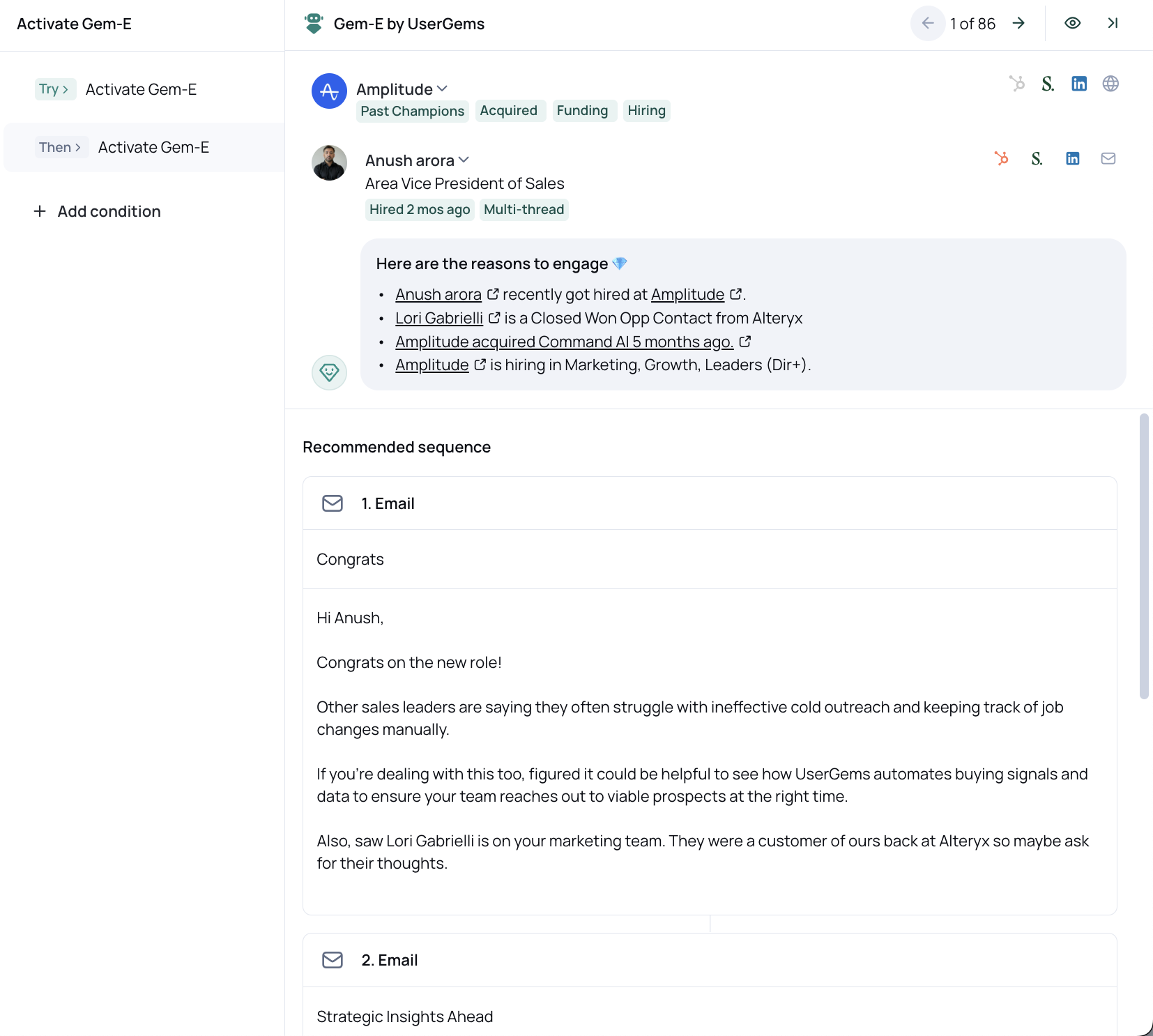The width and height of the screenshot is (1153, 1036).
Task: Open Anush arora's Salesloft S icon
Action: pyautogui.click(x=1037, y=158)
